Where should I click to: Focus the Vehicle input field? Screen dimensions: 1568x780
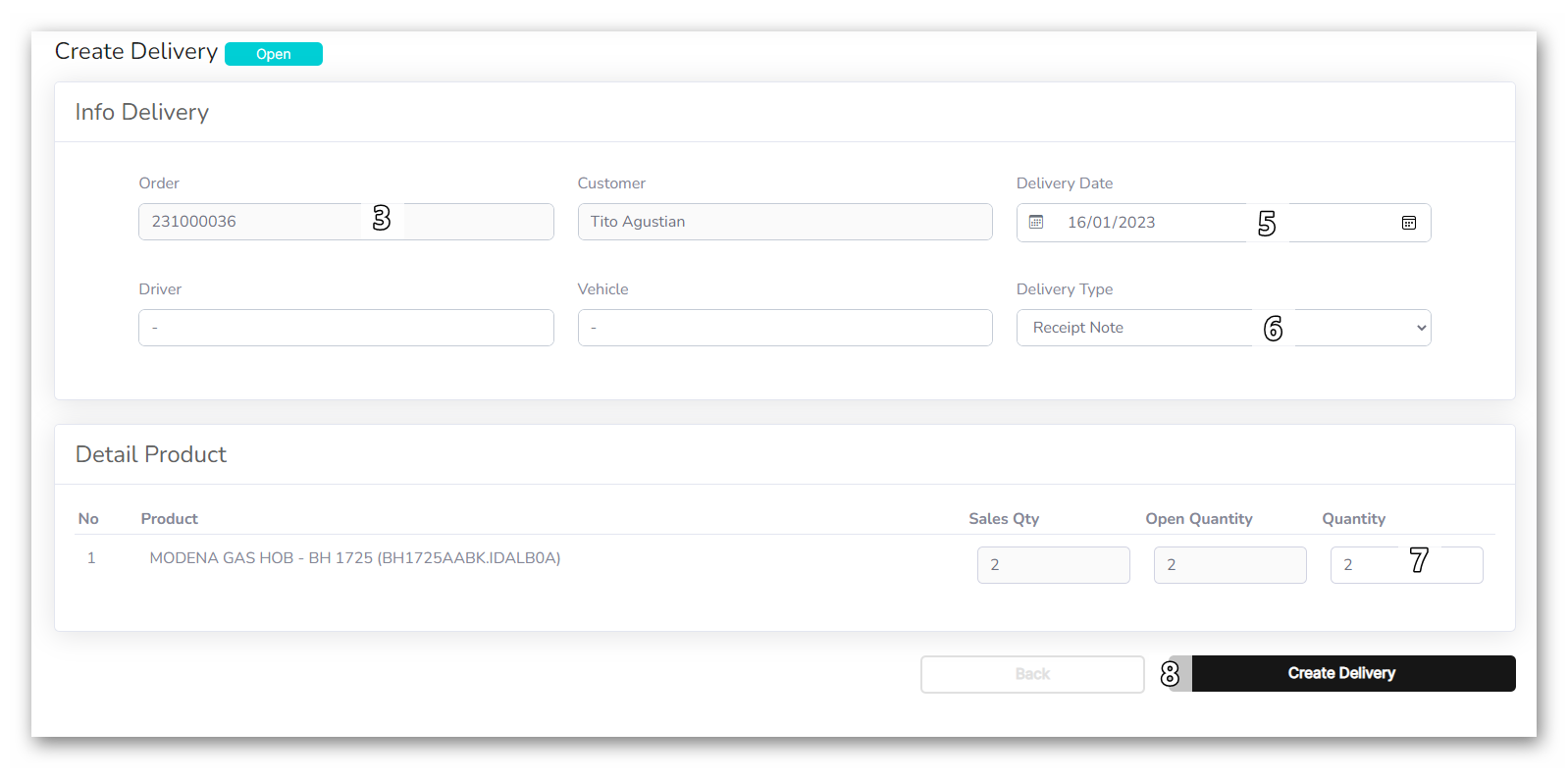point(784,328)
